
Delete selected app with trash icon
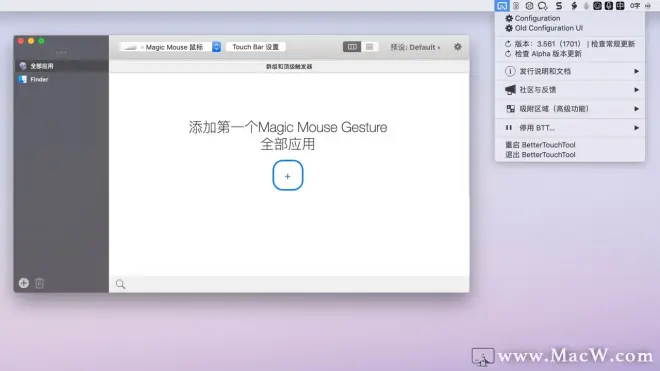(x=40, y=283)
